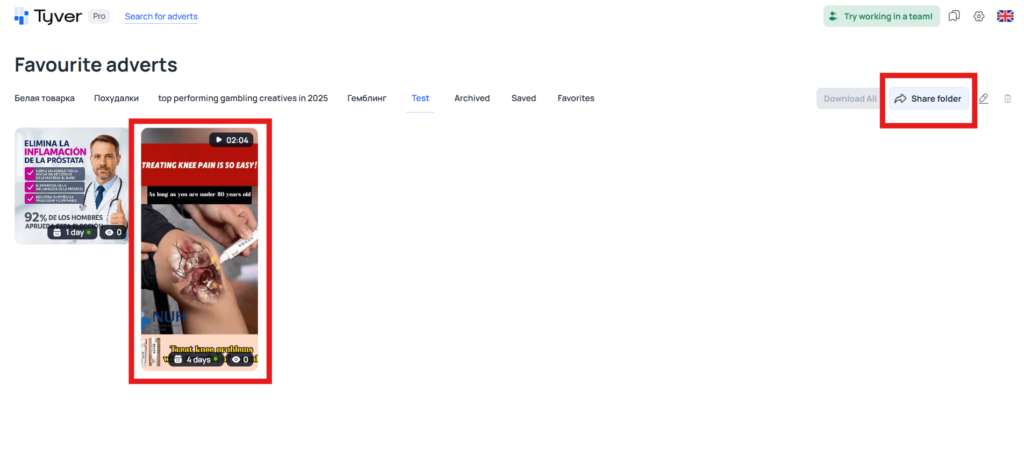Click the 1 day badge on prostate ad
This screenshot has width=1024, height=456.
69,232
